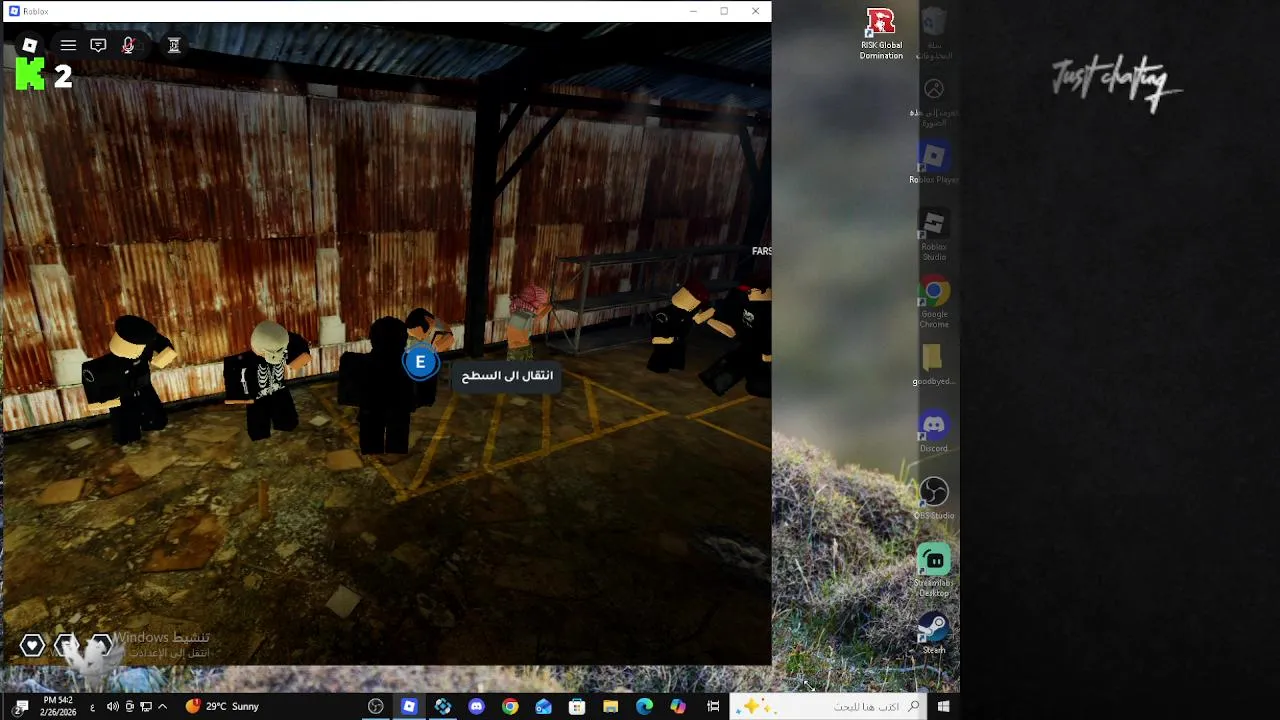Open File Explorer from the taskbar
Viewport: 1280px width, 720px height.
coord(610,707)
